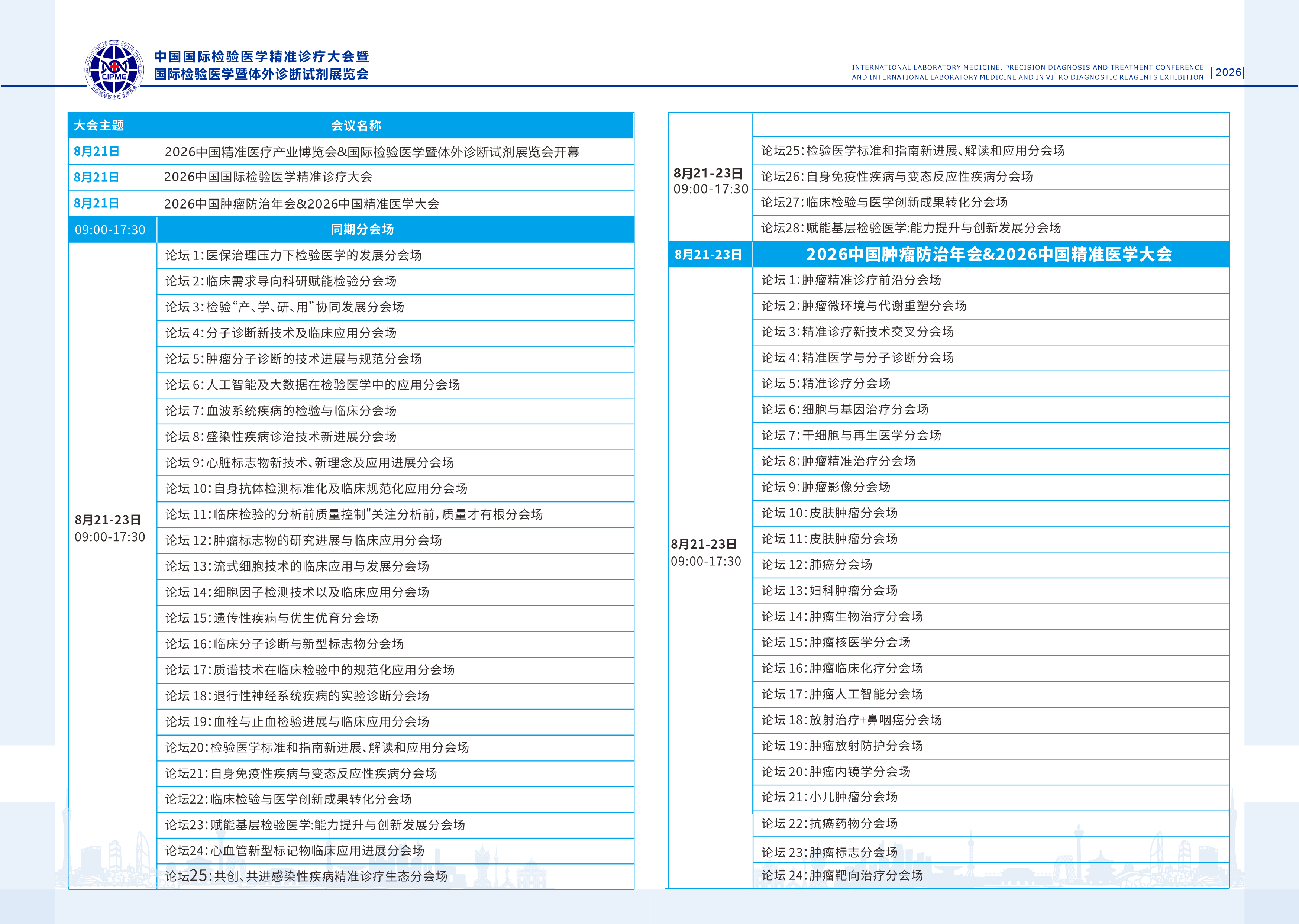Select 论坛 24 肿瘤靶向治疗分会场 row
The image size is (1299, 924).
(x=842, y=876)
